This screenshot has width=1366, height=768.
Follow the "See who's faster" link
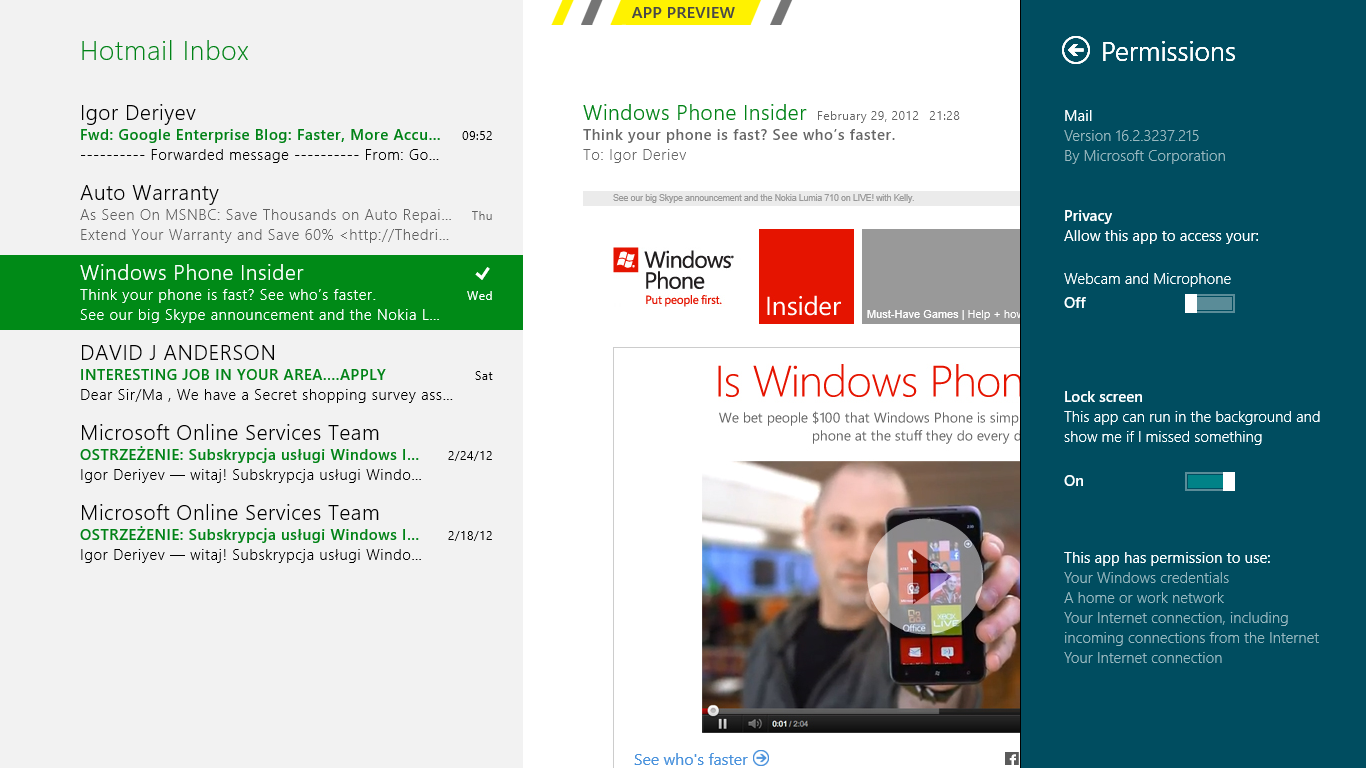691,759
